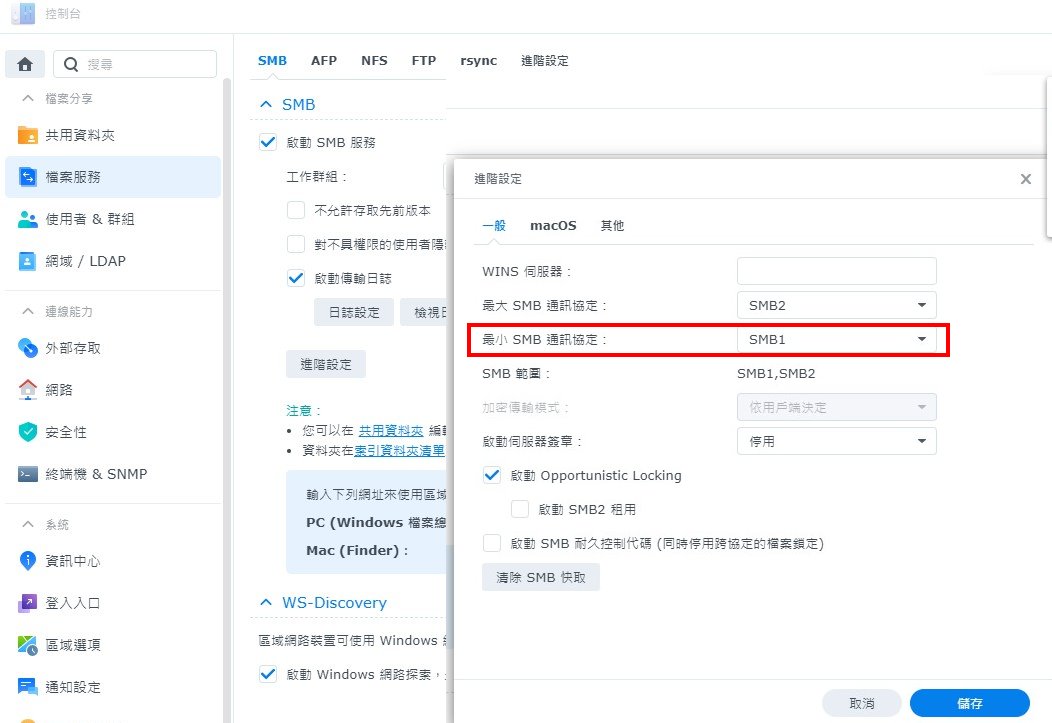
Task: Click the home icon in sidebar
Action: 25,64
